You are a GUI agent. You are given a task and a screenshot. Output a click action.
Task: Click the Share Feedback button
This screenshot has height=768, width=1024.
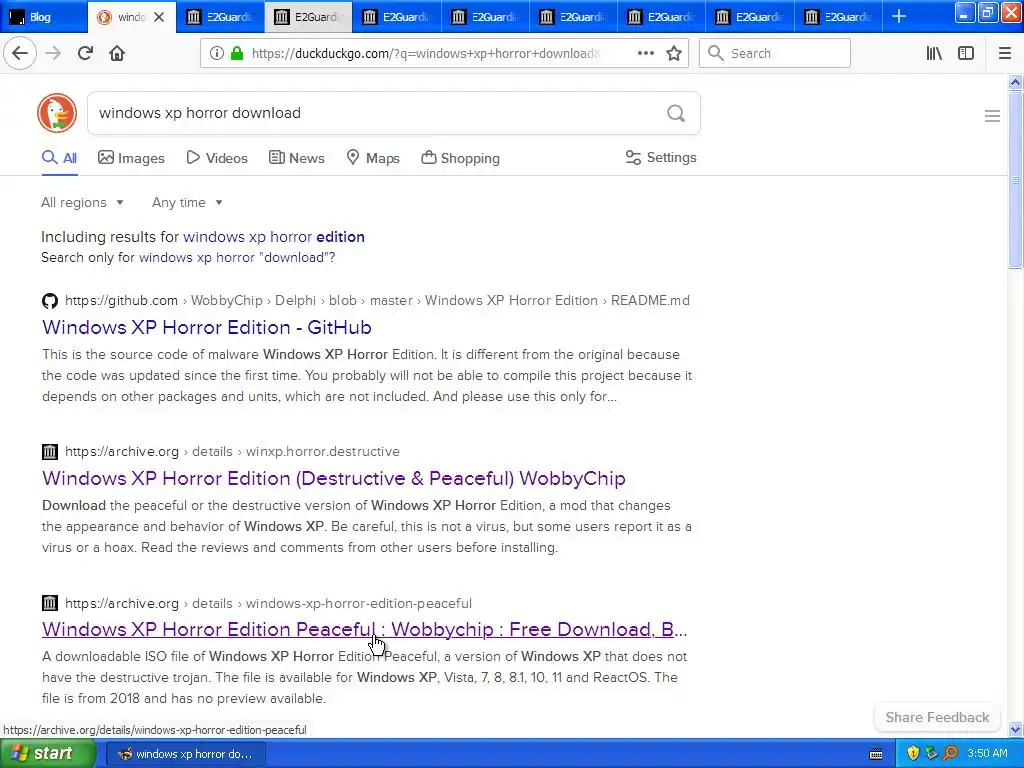tap(937, 717)
